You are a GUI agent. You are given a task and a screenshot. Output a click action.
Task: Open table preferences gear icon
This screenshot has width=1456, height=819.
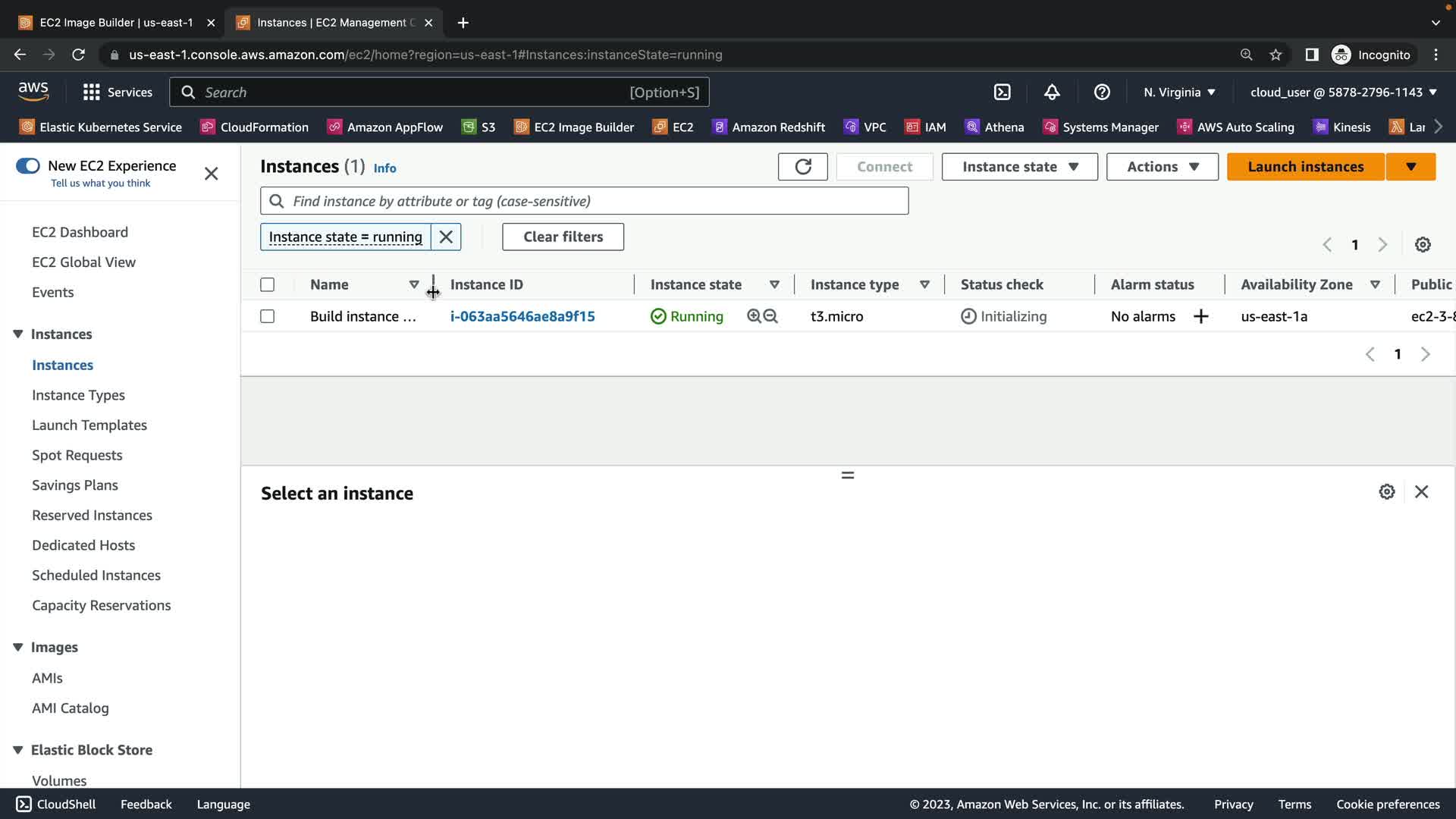point(1423,245)
